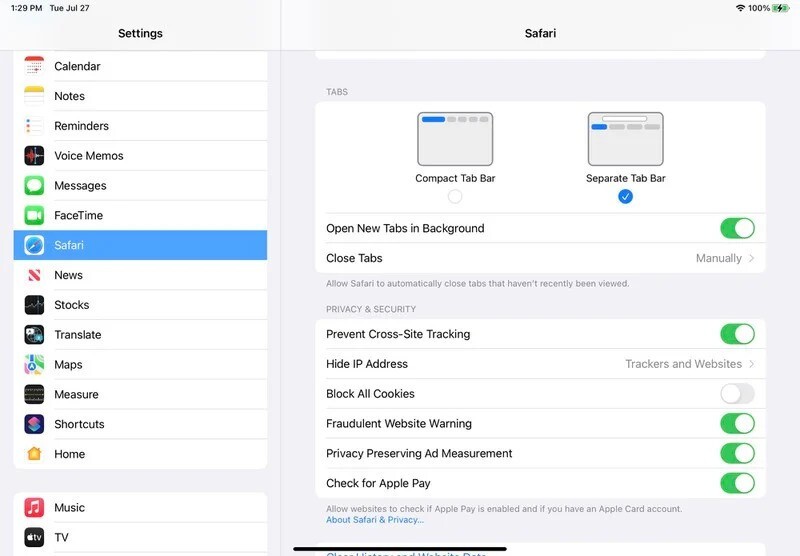Open the Calendar app icon in sidebar

[35, 66]
